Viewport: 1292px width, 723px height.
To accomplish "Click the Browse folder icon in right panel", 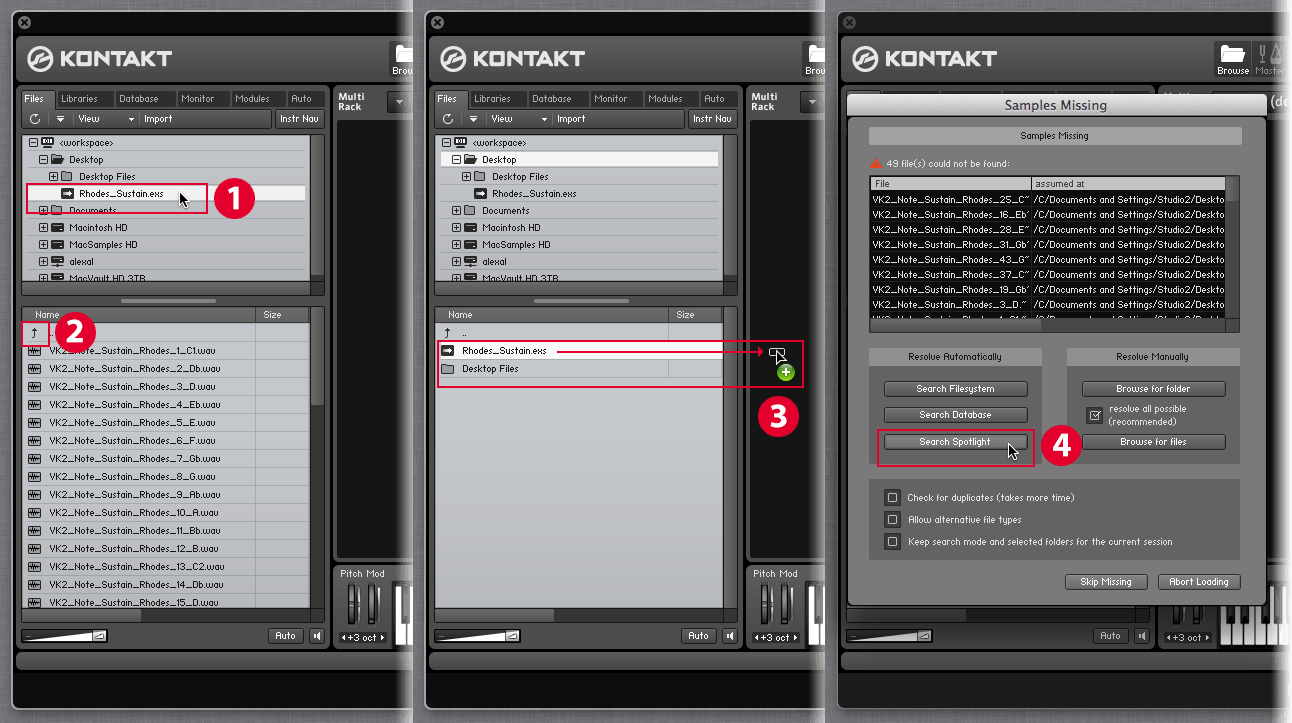I will (x=1233, y=53).
